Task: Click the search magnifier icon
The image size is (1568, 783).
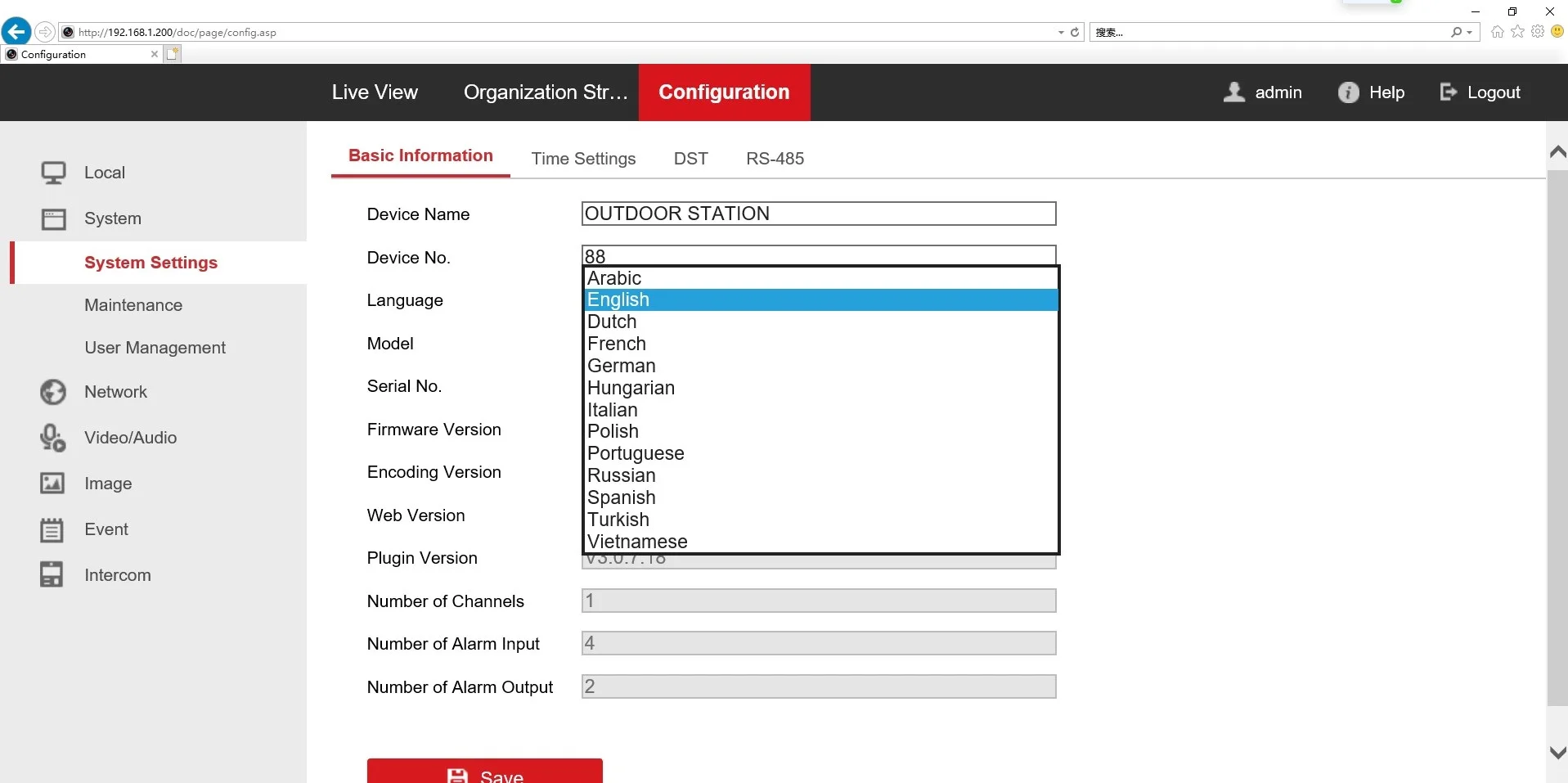Action: pyautogui.click(x=1456, y=33)
